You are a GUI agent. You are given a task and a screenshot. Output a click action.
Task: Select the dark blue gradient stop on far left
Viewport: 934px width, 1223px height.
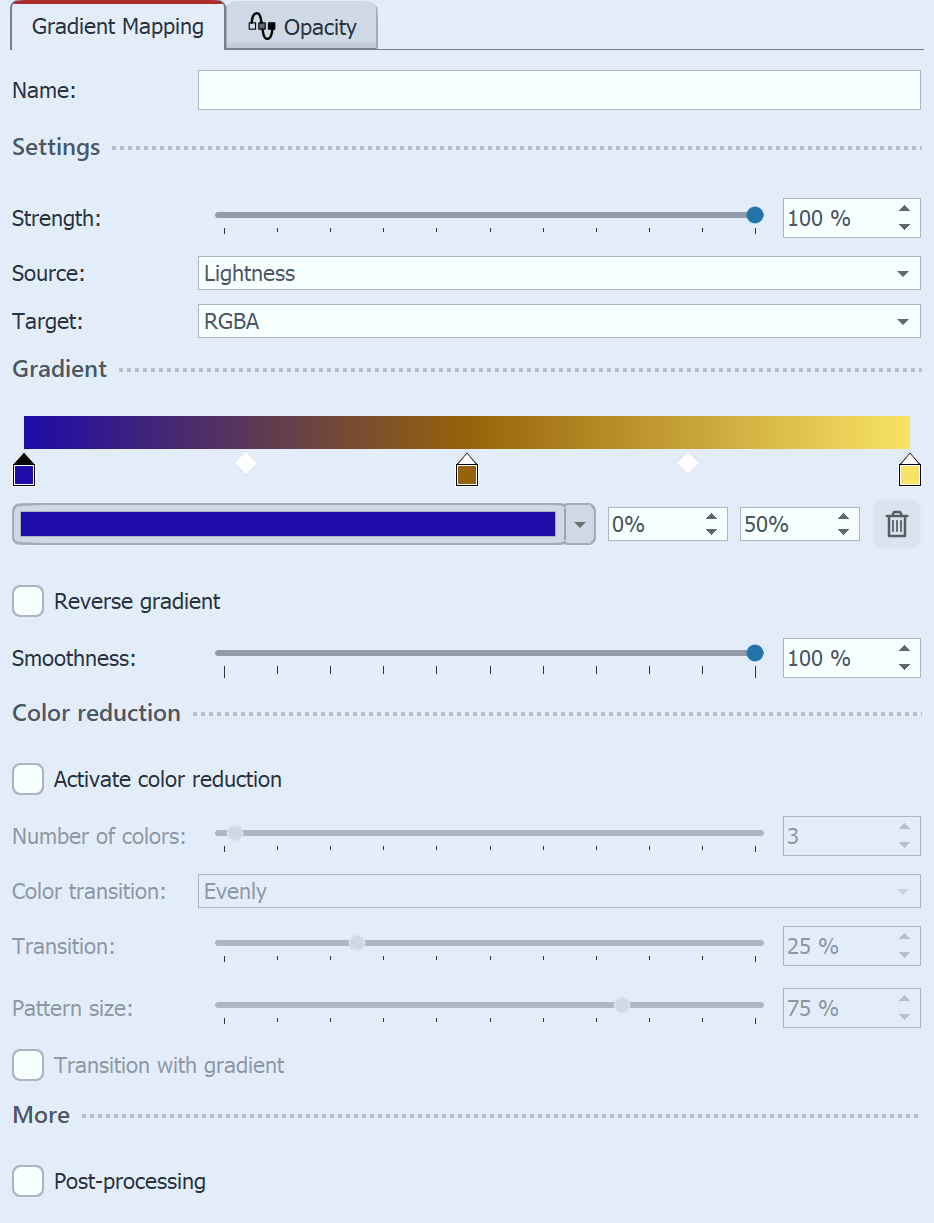[x=24, y=470]
